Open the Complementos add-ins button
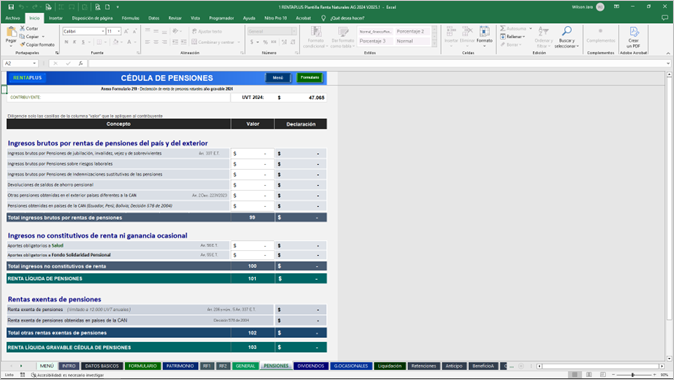Screen dimensions: 674x380 click(600, 34)
